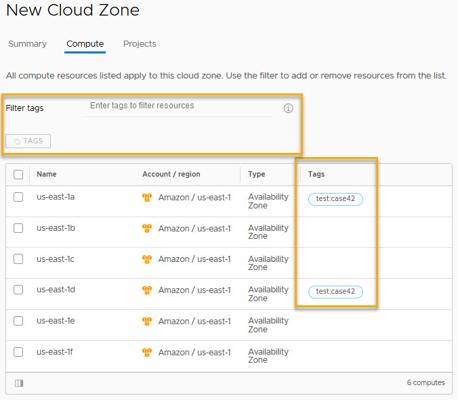Open the Projects tab

click(140, 44)
